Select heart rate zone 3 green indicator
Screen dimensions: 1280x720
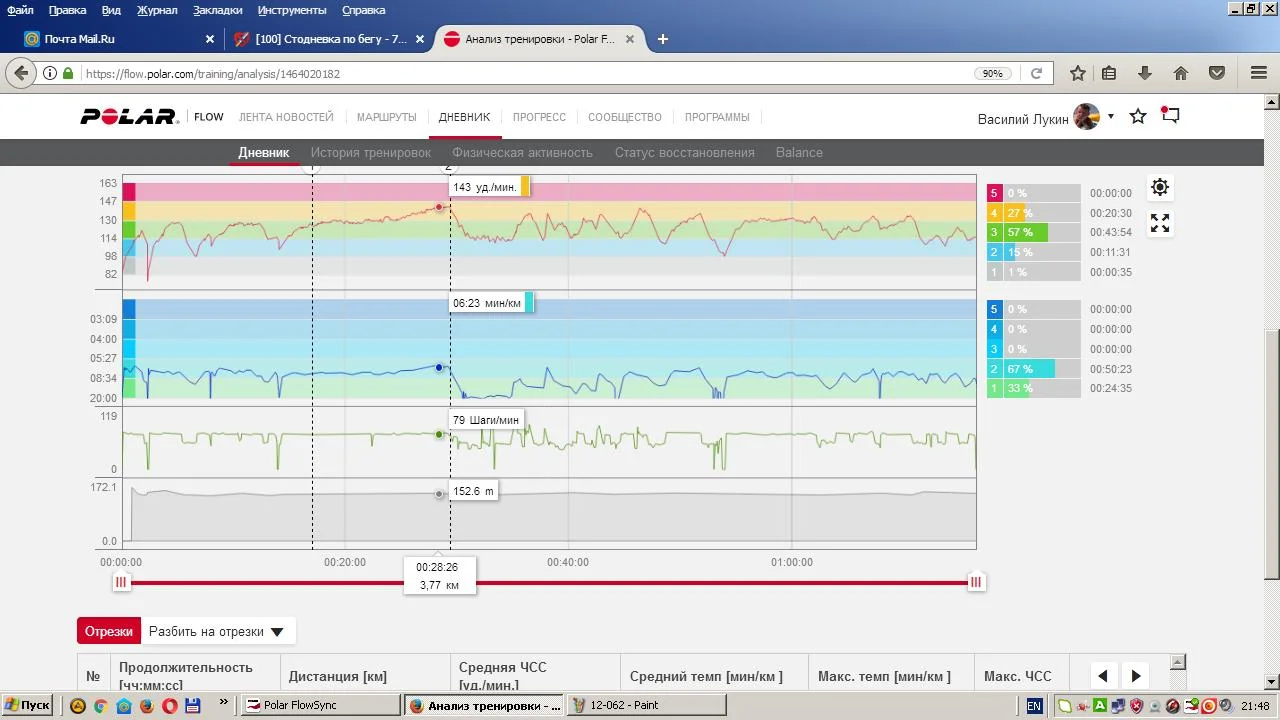point(994,233)
